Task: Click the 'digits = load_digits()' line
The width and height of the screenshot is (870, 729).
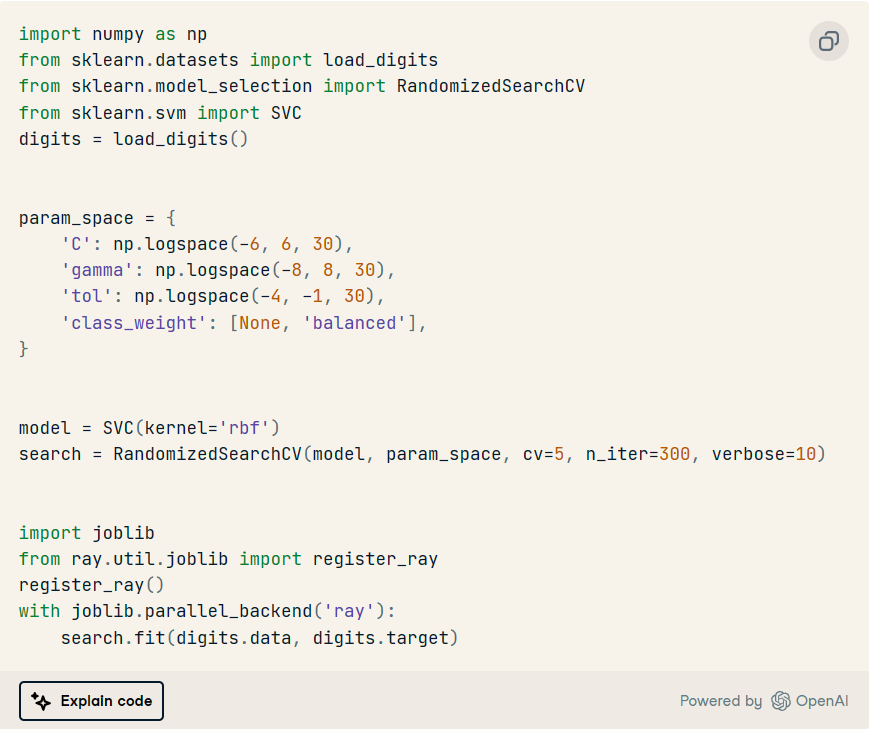Action: coord(133,139)
